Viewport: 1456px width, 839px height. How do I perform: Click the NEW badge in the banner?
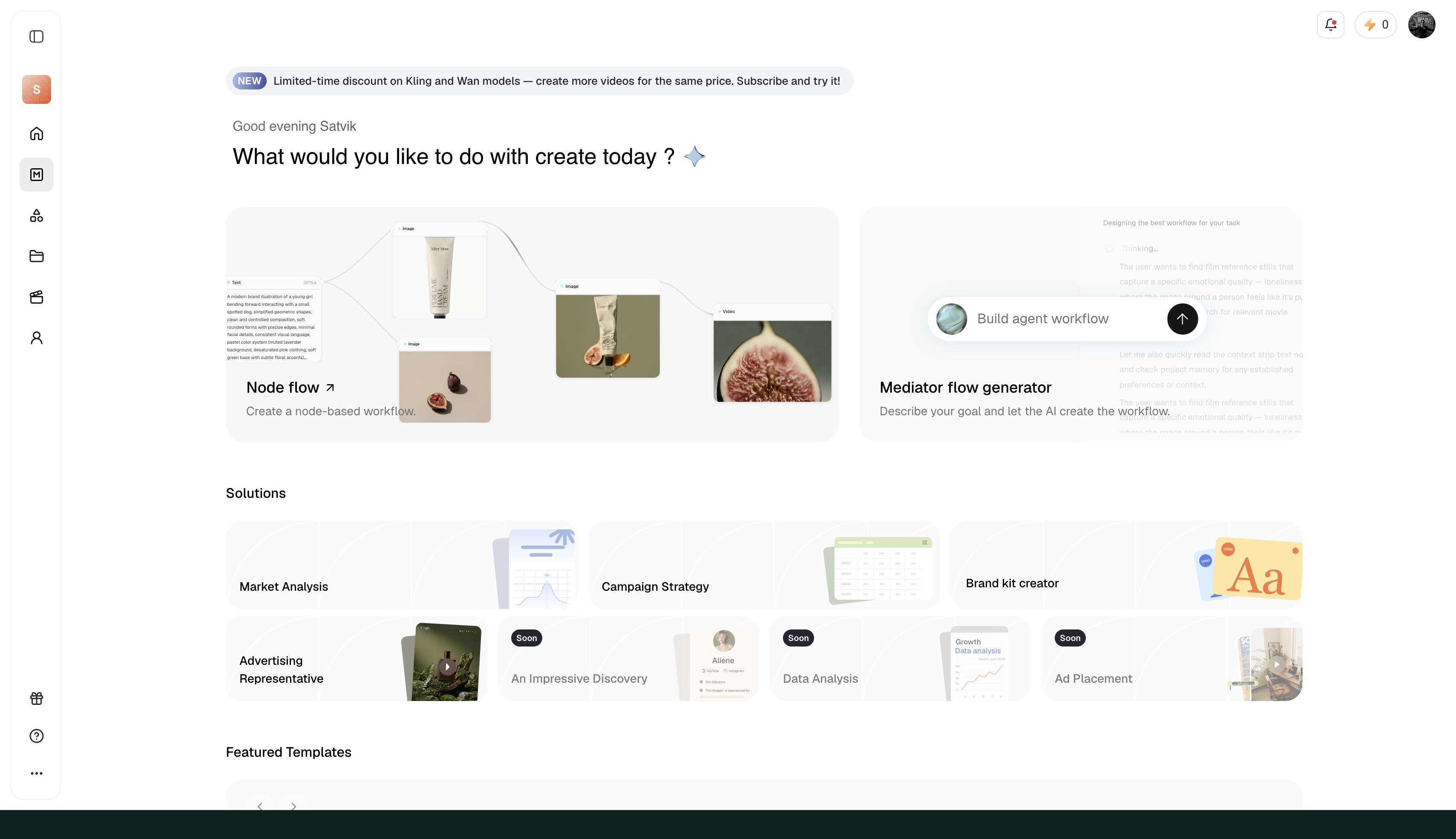click(x=250, y=80)
